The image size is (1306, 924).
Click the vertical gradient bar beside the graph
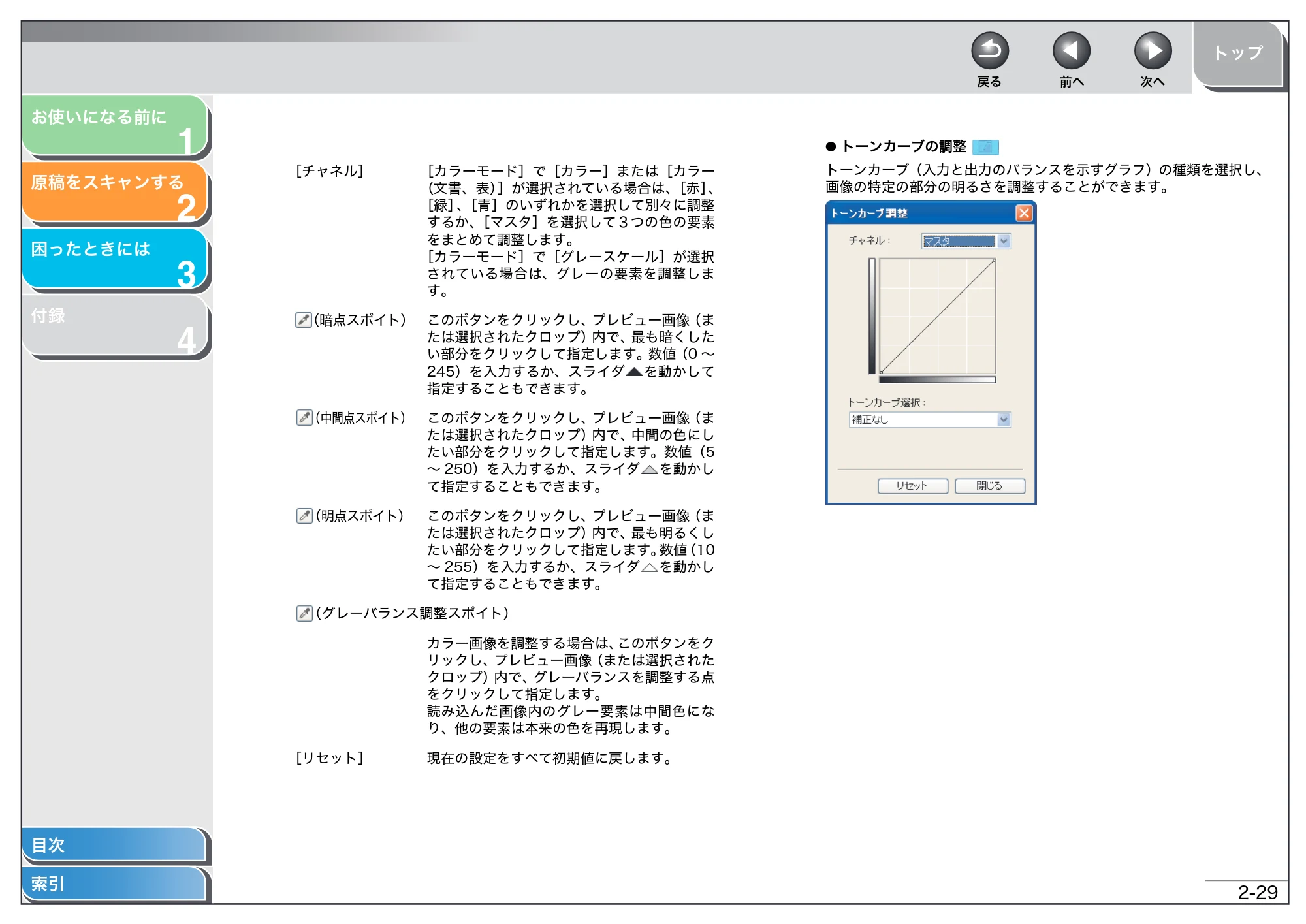(872, 316)
